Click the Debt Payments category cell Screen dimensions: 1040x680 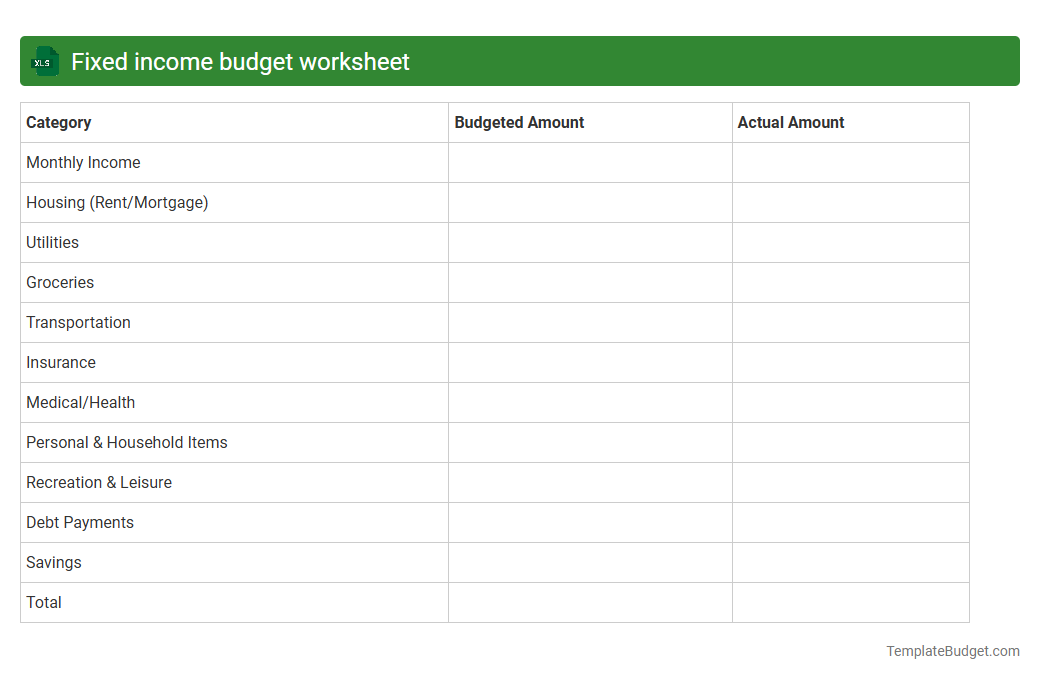coord(79,522)
